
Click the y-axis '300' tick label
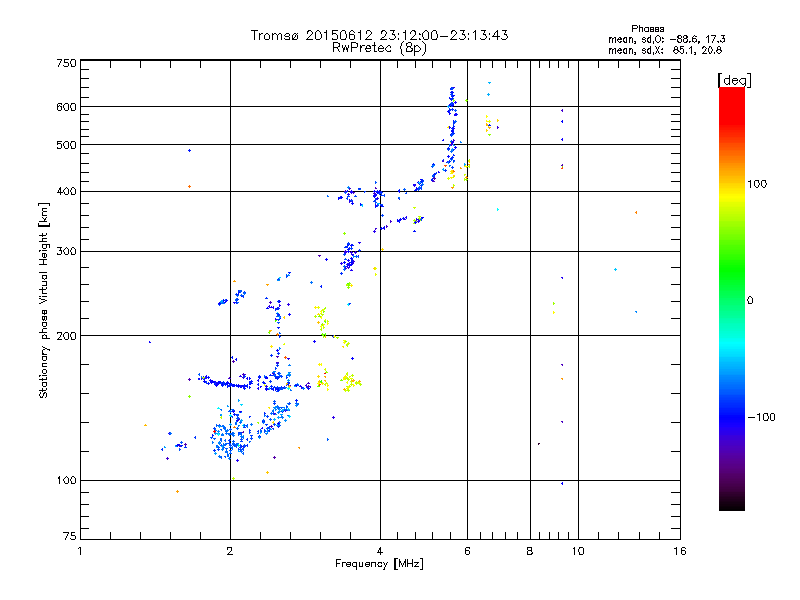[66, 252]
